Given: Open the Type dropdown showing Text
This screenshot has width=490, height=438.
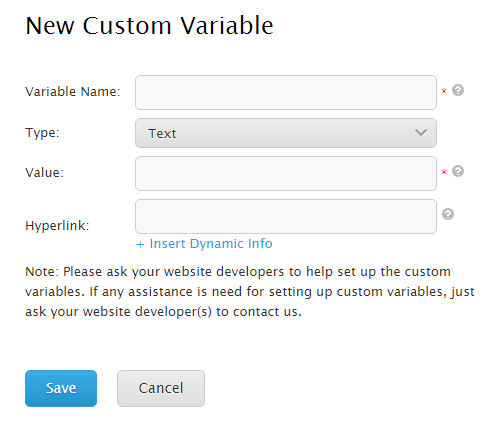Looking at the screenshot, I should 286,133.
